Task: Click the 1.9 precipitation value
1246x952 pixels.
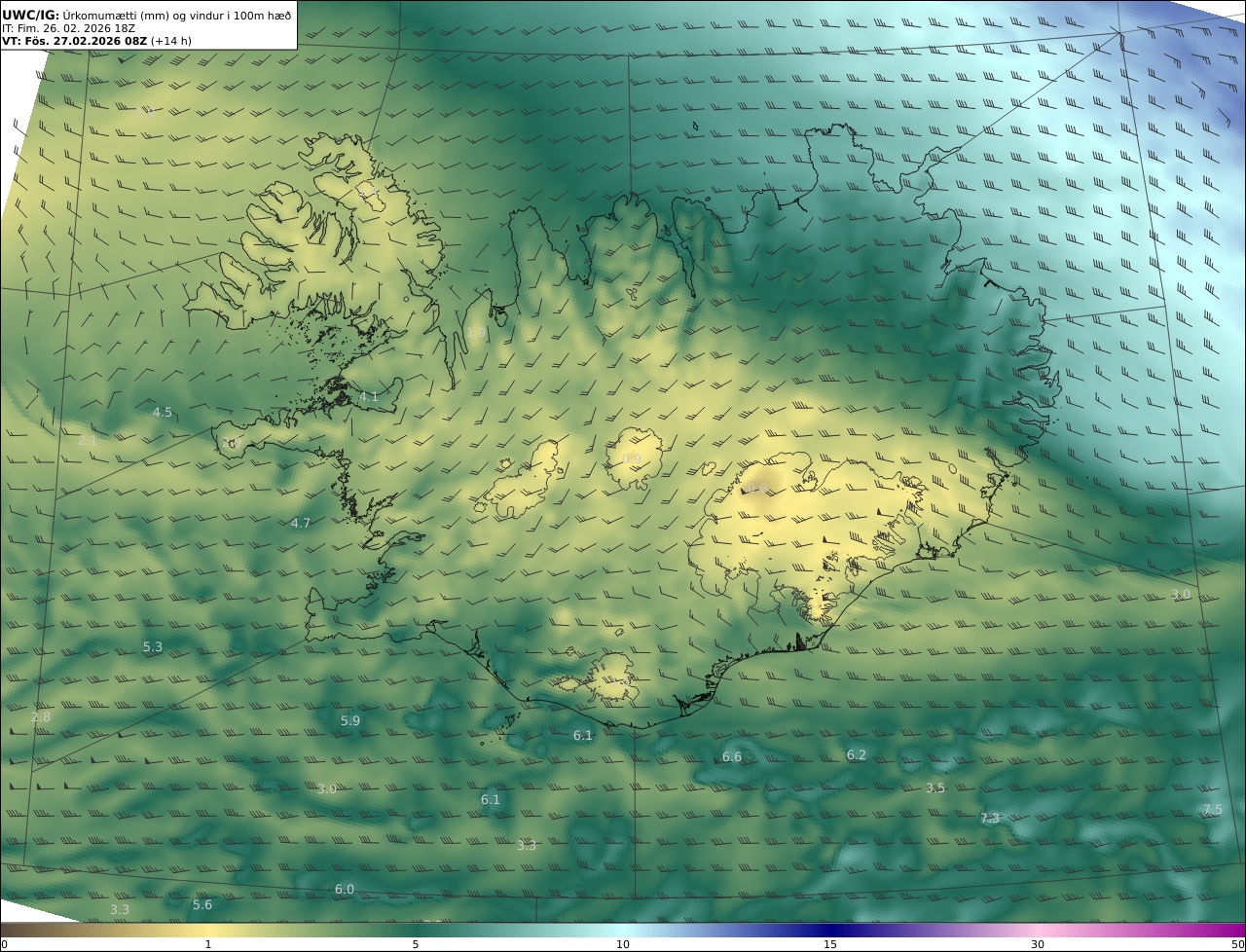Action: click(476, 333)
